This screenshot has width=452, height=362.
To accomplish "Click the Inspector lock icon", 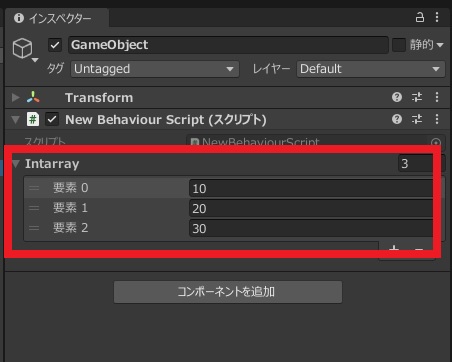I will (420, 17).
